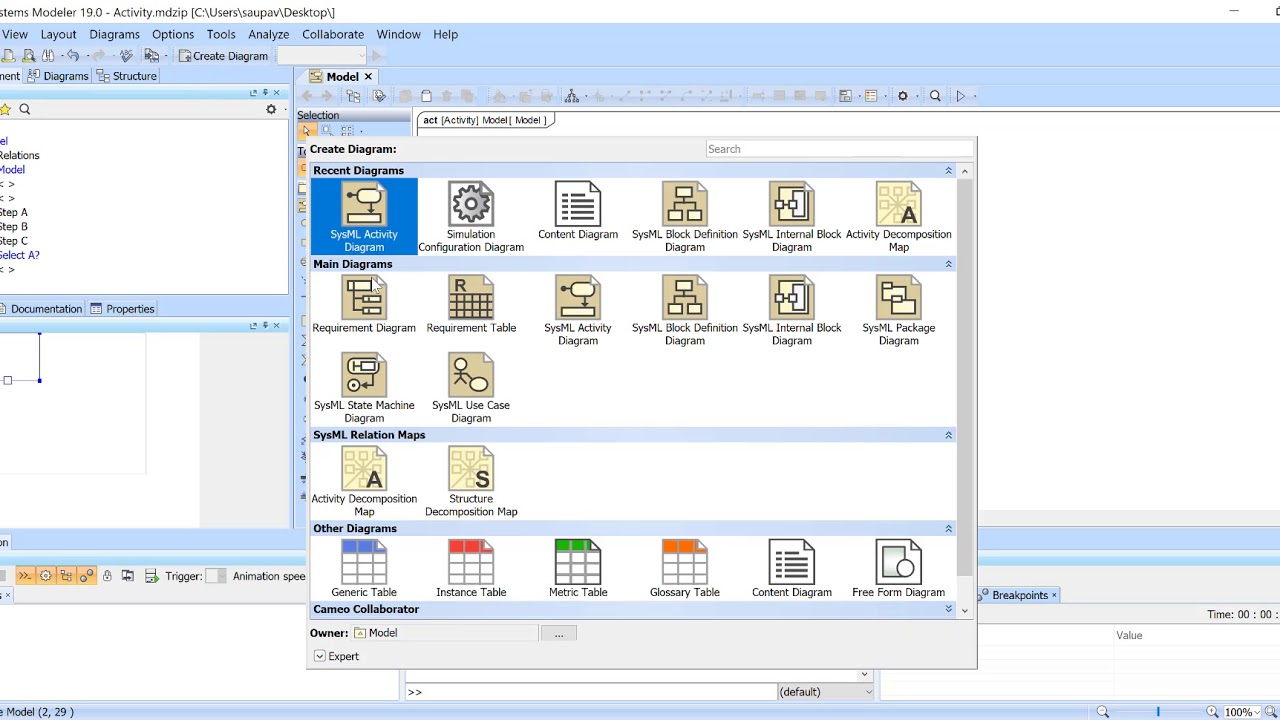
Task: Switch to the Structure tab
Action: click(x=126, y=76)
